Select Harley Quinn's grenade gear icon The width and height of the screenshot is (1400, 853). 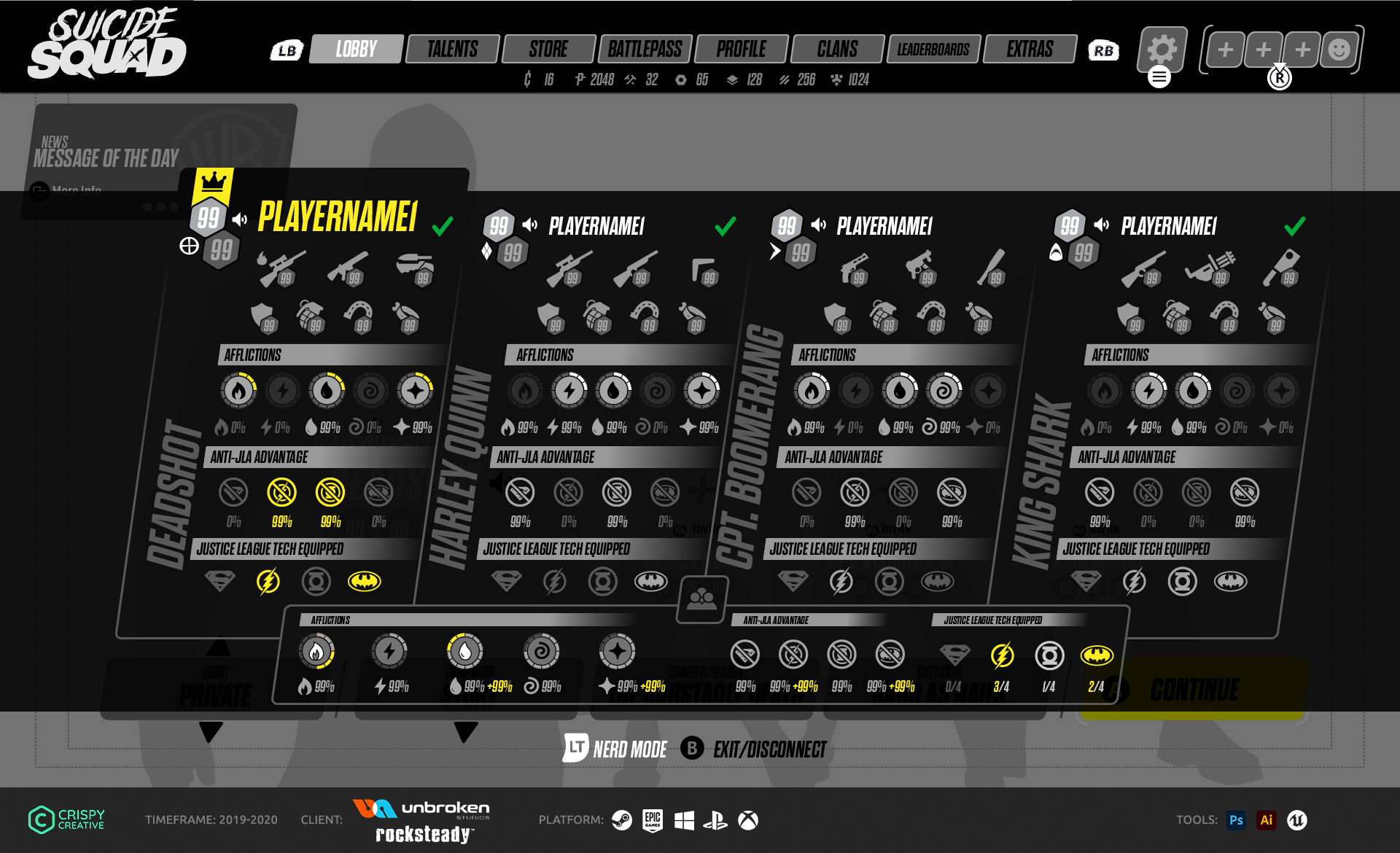(x=597, y=318)
